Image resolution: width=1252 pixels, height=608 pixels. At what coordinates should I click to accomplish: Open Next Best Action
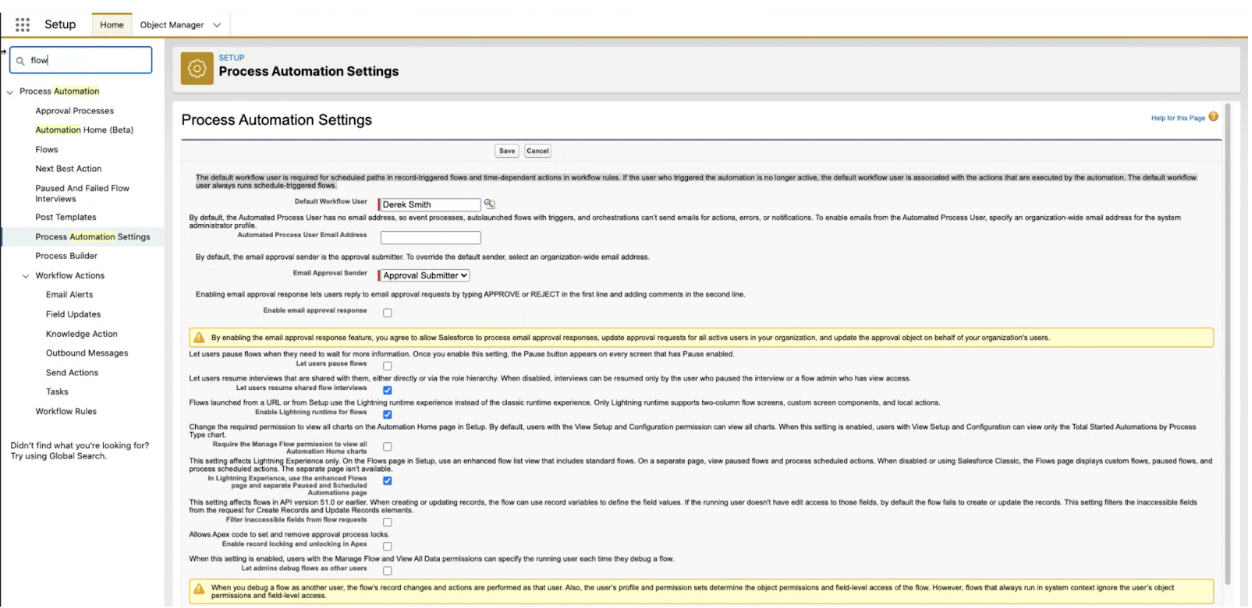click(68, 169)
